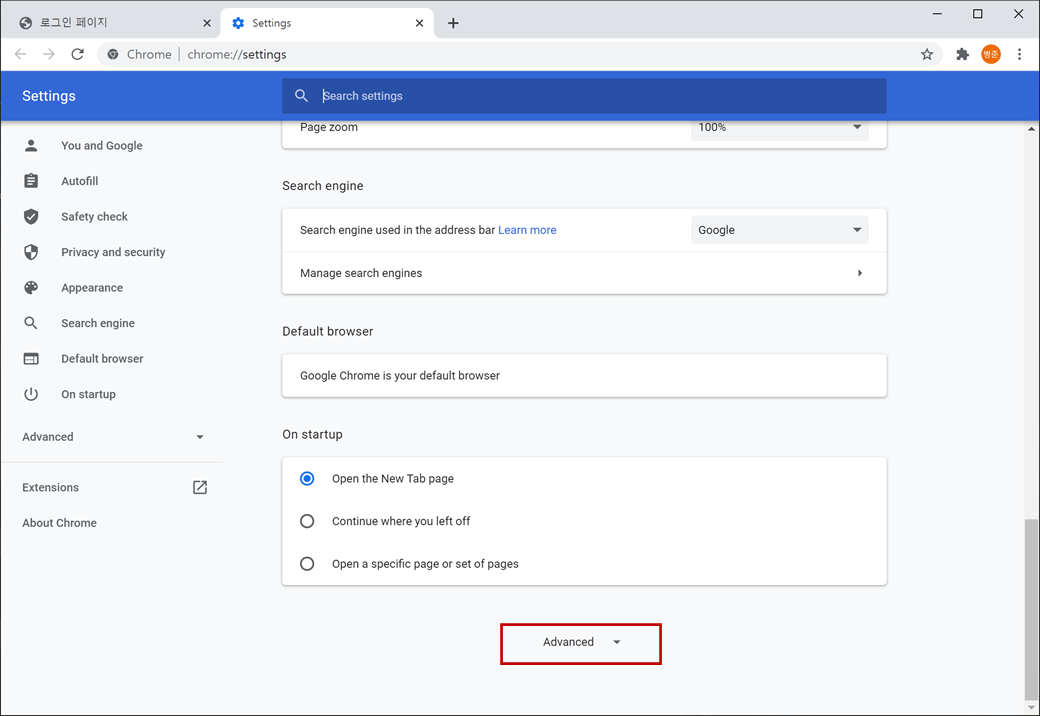
Task: Select Open the New Tab page option
Action: pyautogui.click(x=307, y=478)
